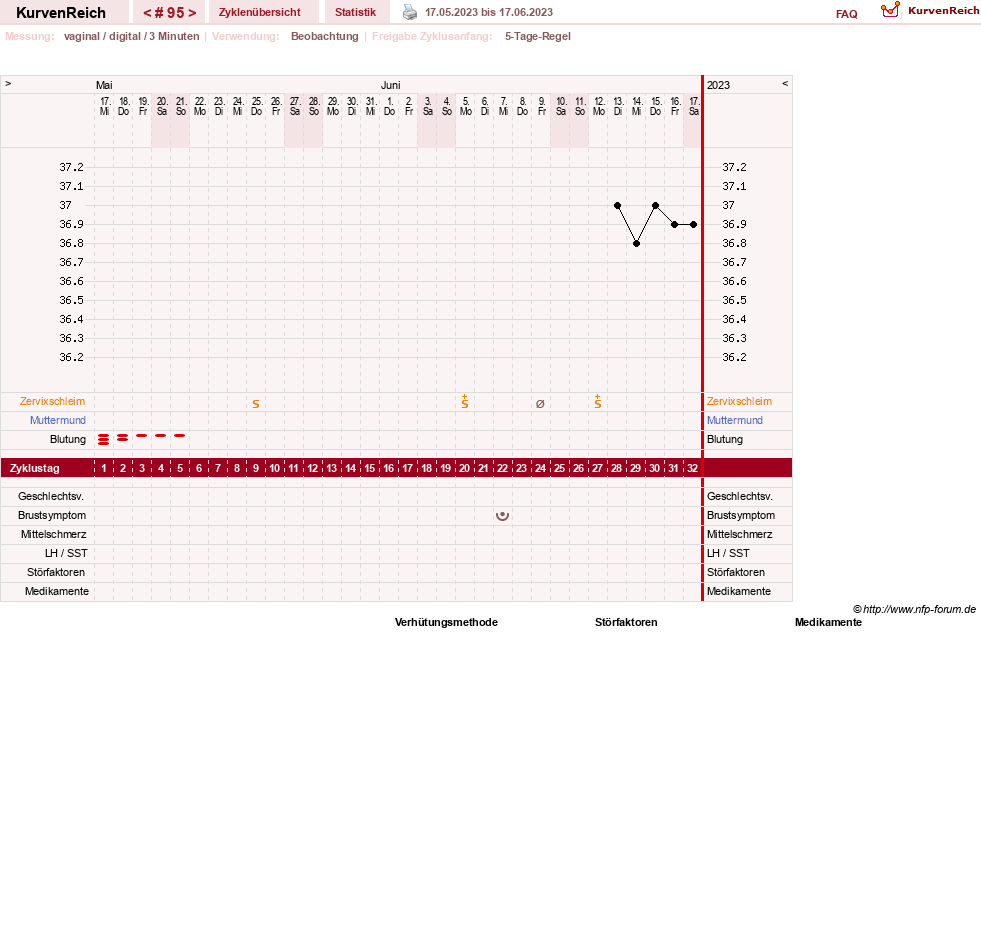Click the medium bleeding symbol on cycle day 2
981x941 pixels.
click(x=123, y=438)
